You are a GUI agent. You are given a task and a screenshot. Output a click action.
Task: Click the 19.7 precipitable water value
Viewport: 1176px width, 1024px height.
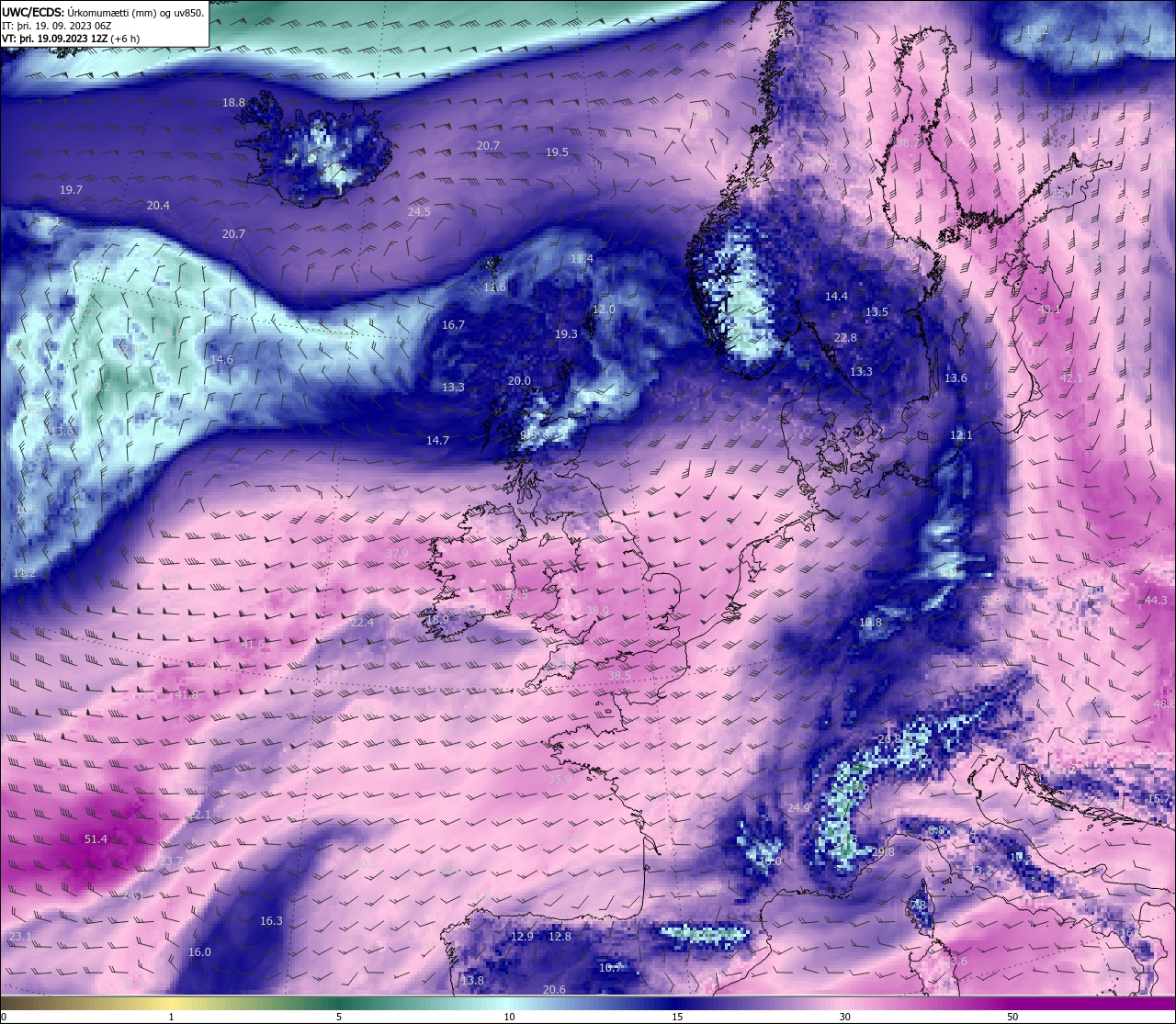point(71,189)
